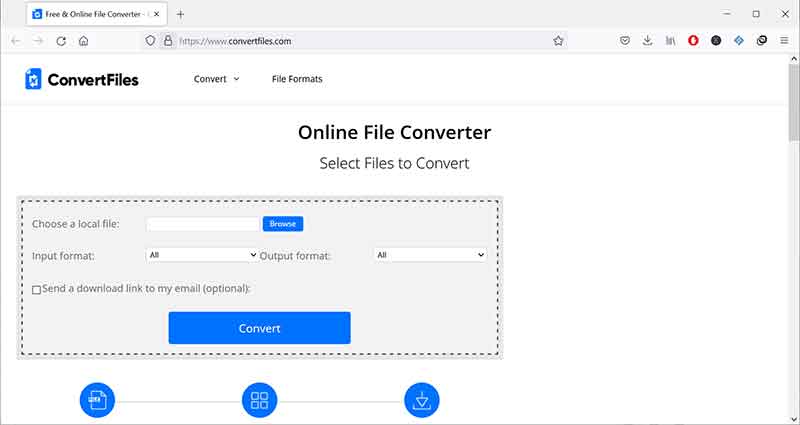Click the convertfiles.com address bar
Viewport: 800px width, 425px height.
(355, 41)
